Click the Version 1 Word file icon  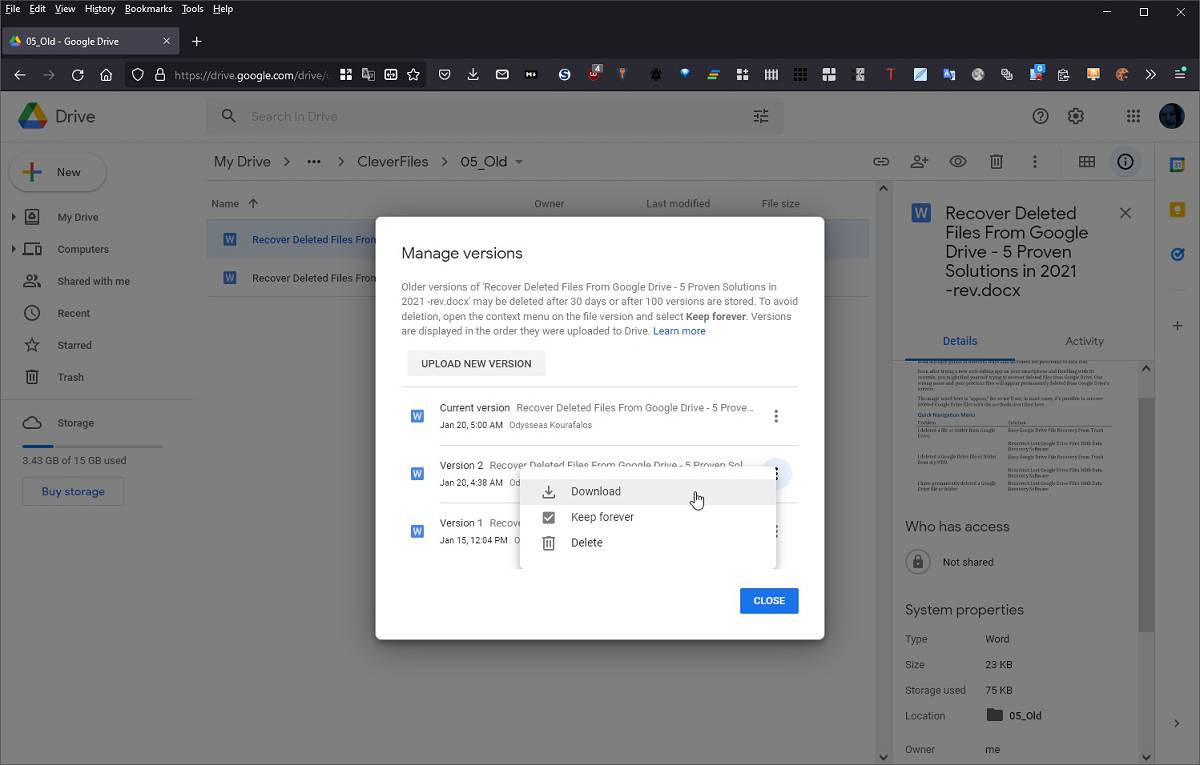417,531
